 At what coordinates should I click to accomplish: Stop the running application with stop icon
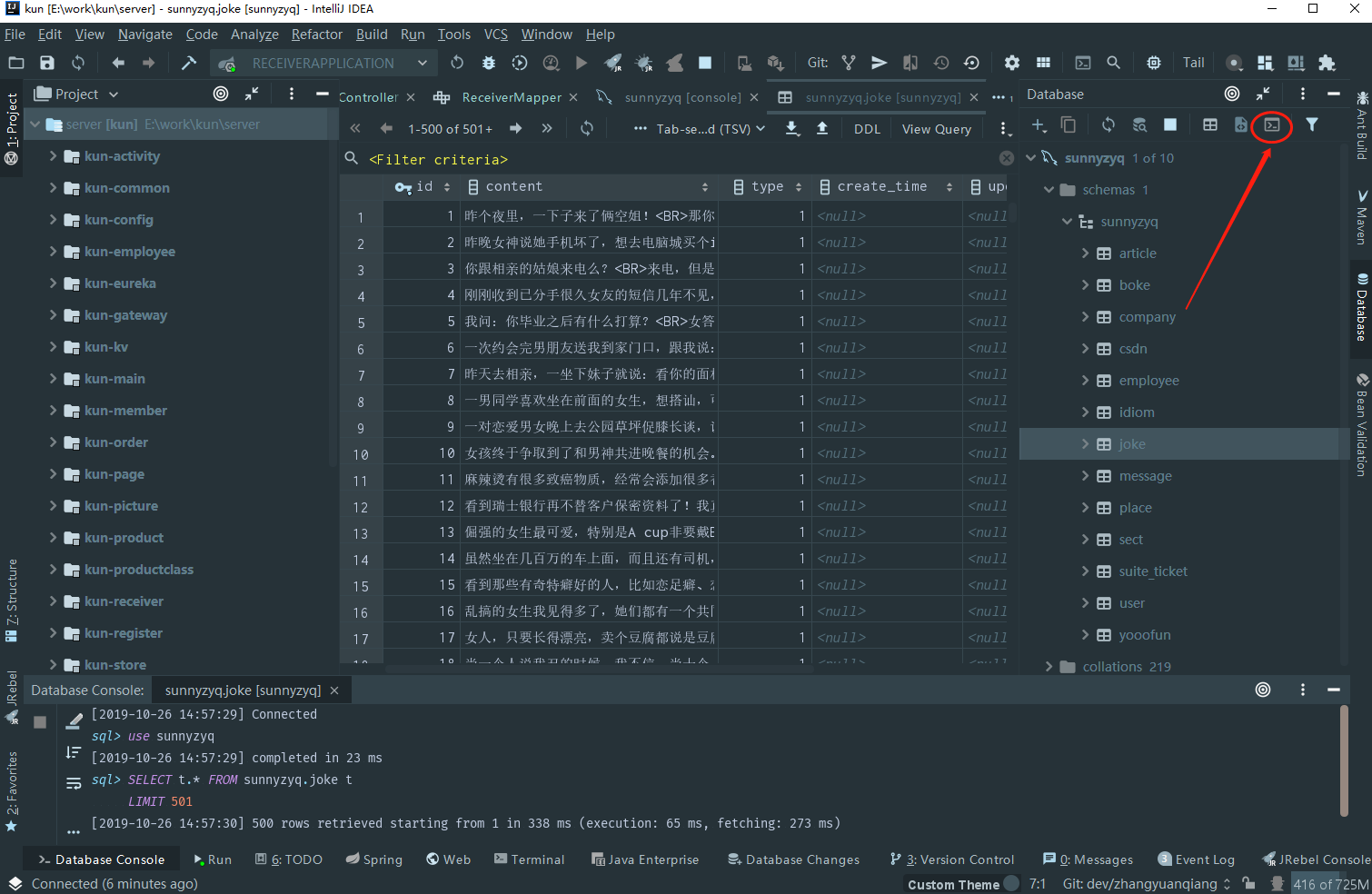tap(705, 63)
